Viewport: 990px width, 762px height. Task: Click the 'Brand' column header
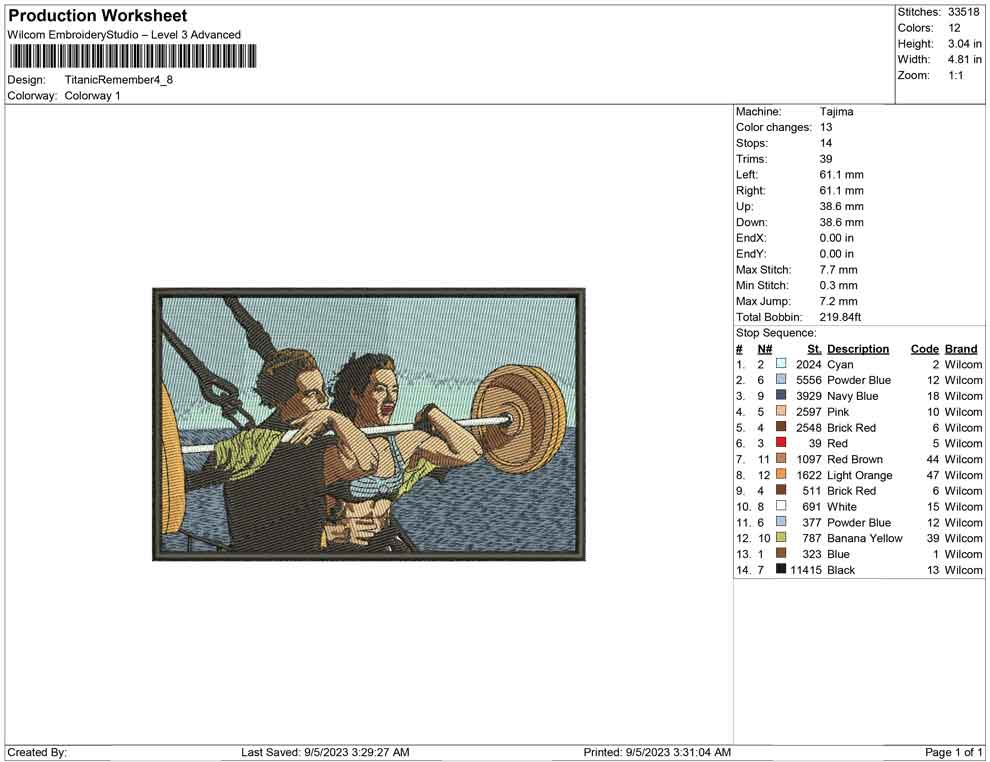pos(960,348)
